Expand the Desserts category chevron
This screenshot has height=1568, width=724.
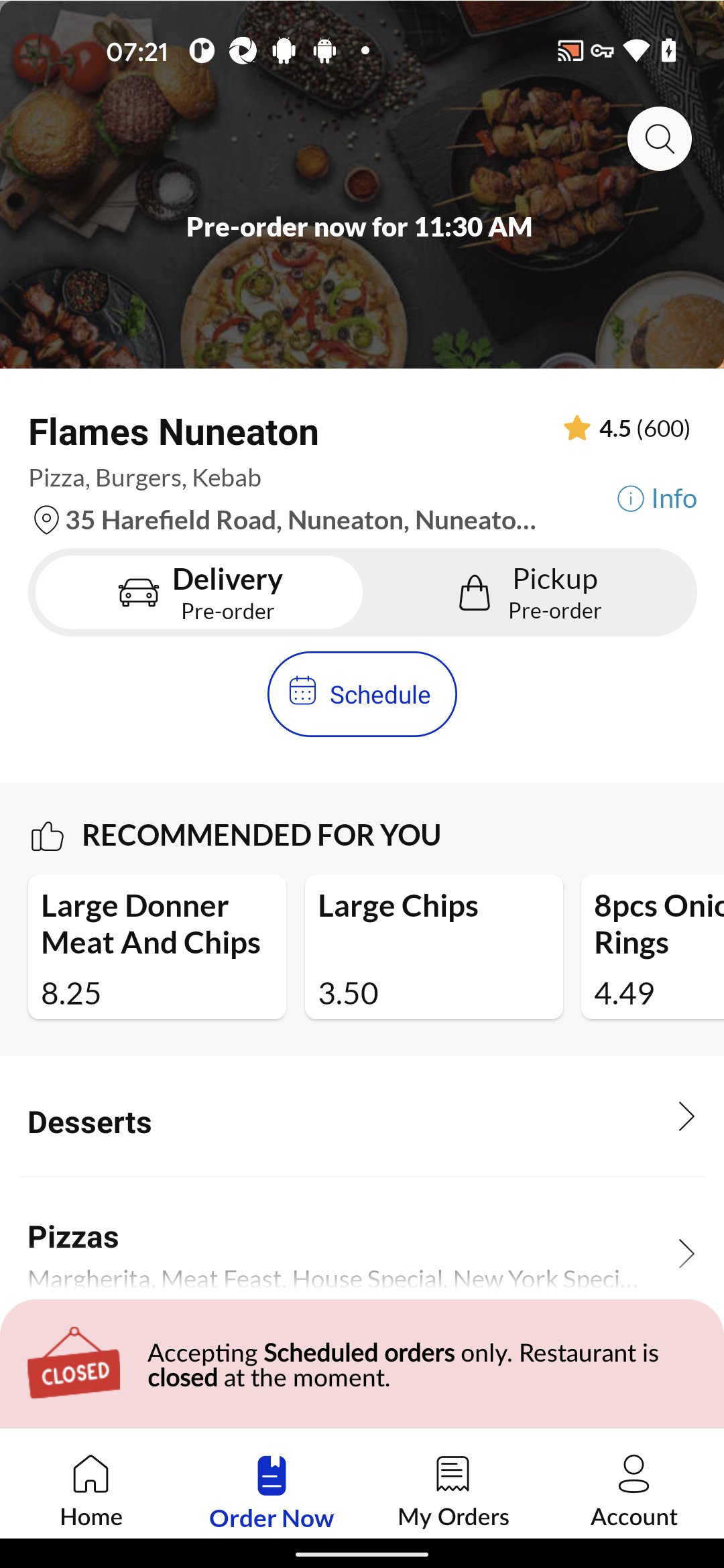point(686,1116)
